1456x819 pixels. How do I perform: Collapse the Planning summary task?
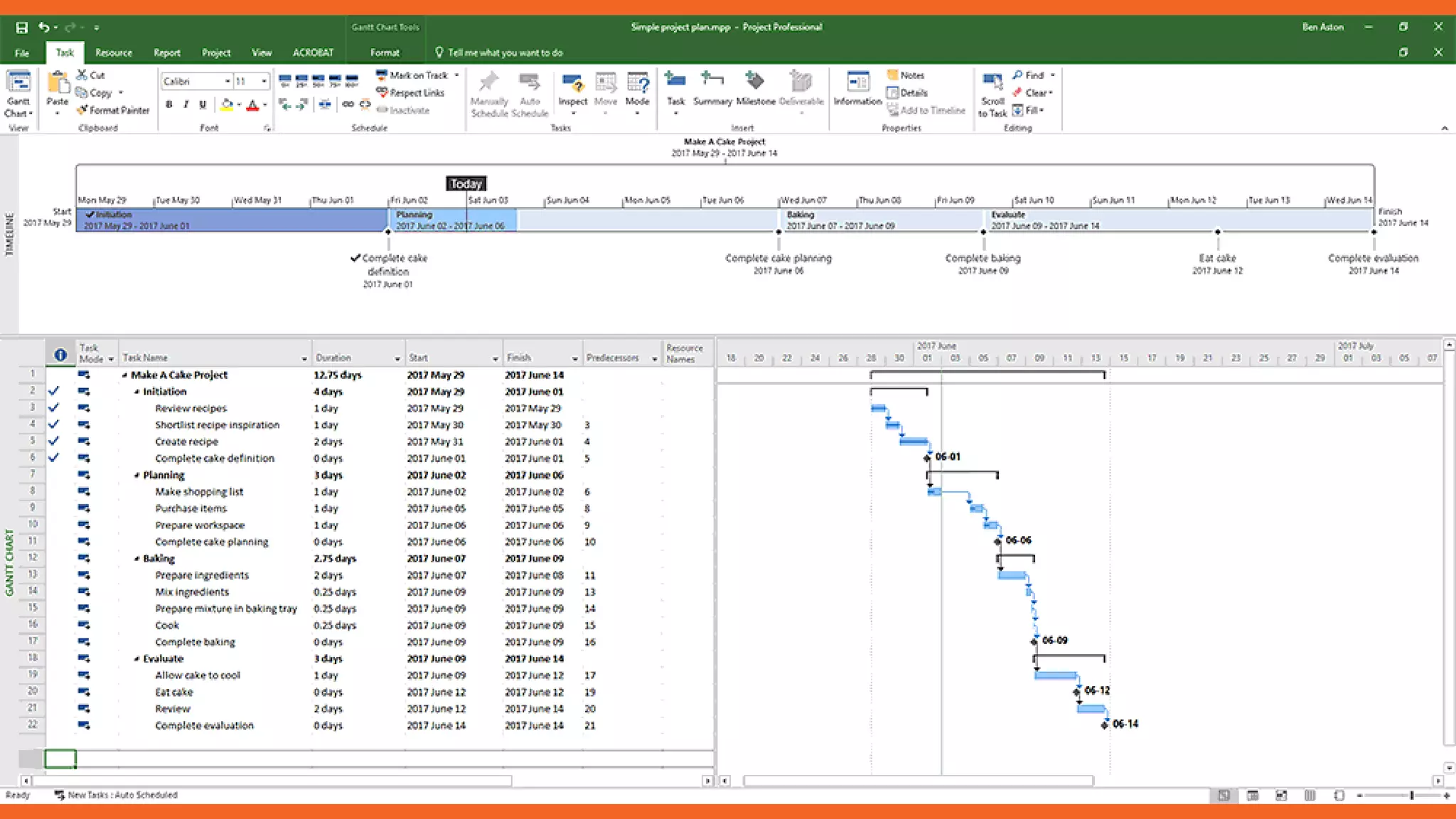(x=136, y=476)
